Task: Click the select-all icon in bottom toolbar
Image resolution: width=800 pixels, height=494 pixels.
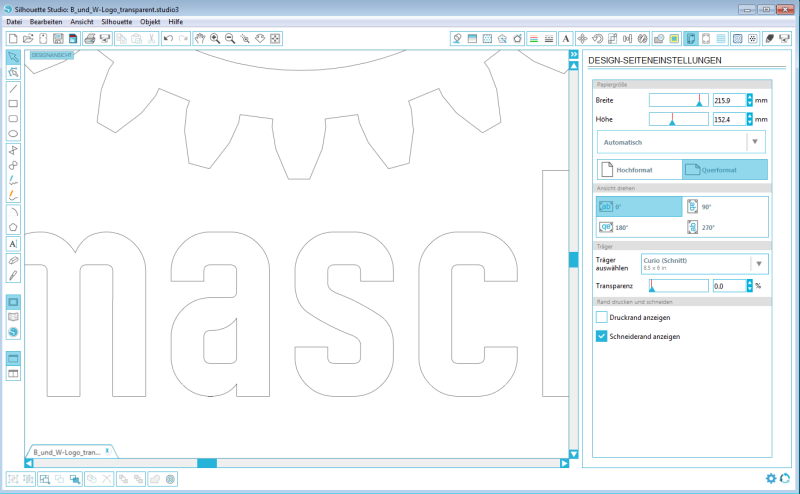Action: click(x=44, y=479)
